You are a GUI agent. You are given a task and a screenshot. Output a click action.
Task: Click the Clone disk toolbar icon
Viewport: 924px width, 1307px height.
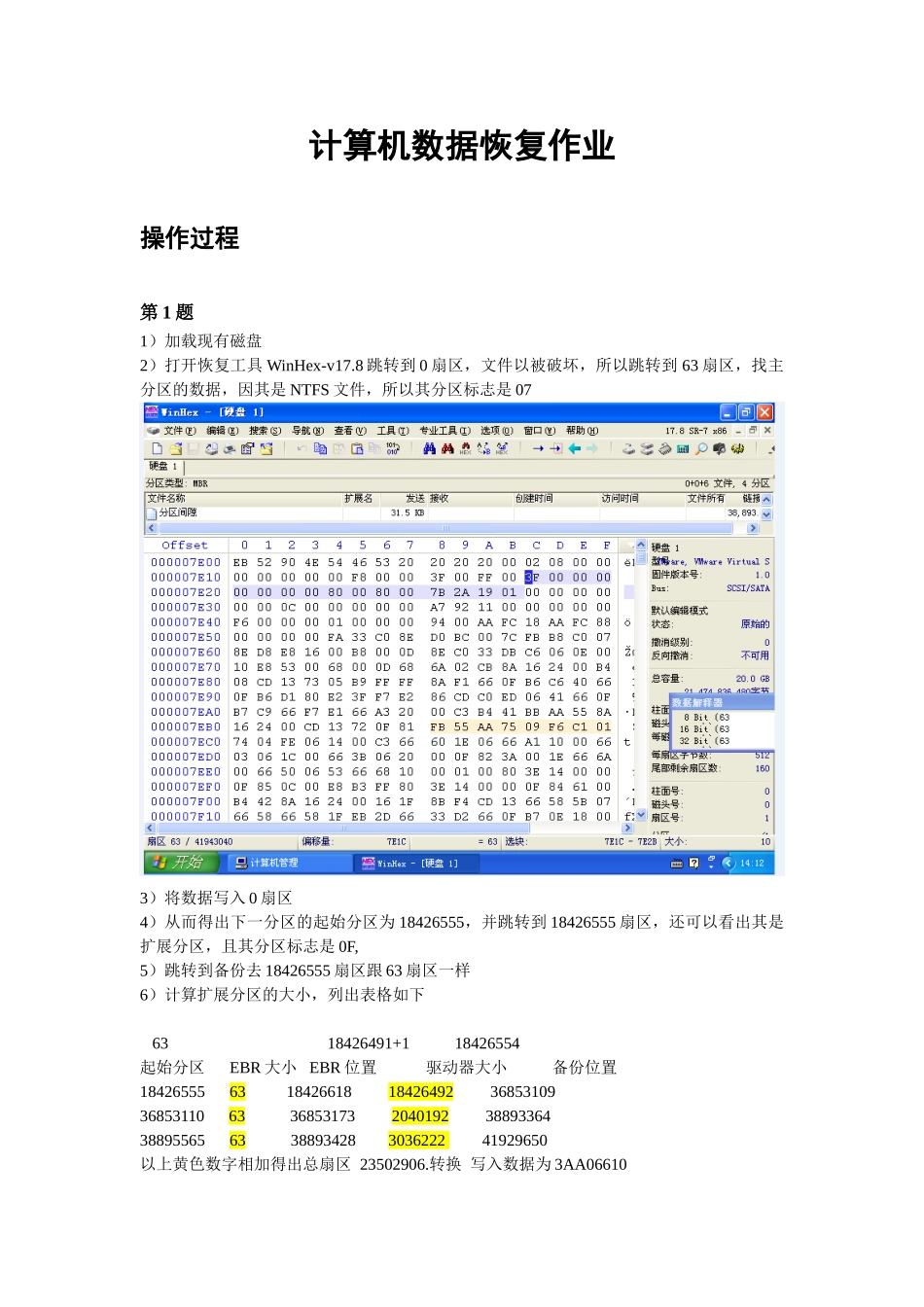[x=646, y=448]
